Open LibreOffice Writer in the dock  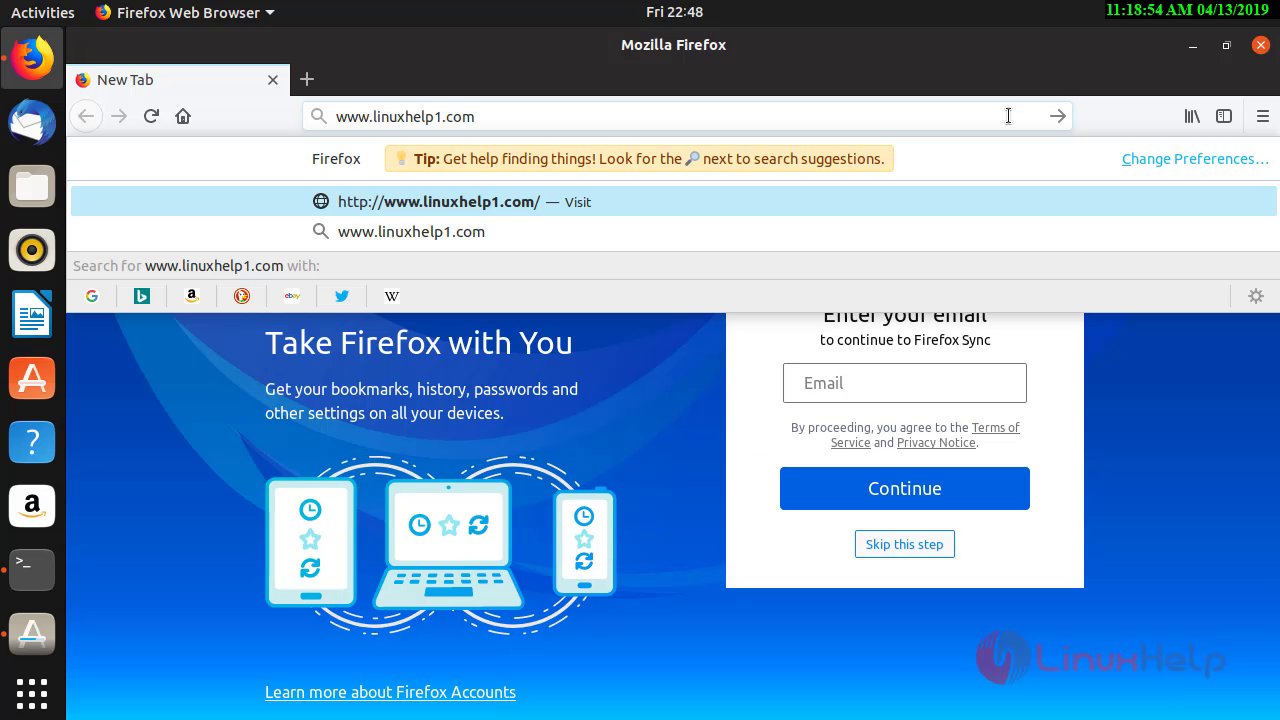point(32,314)
